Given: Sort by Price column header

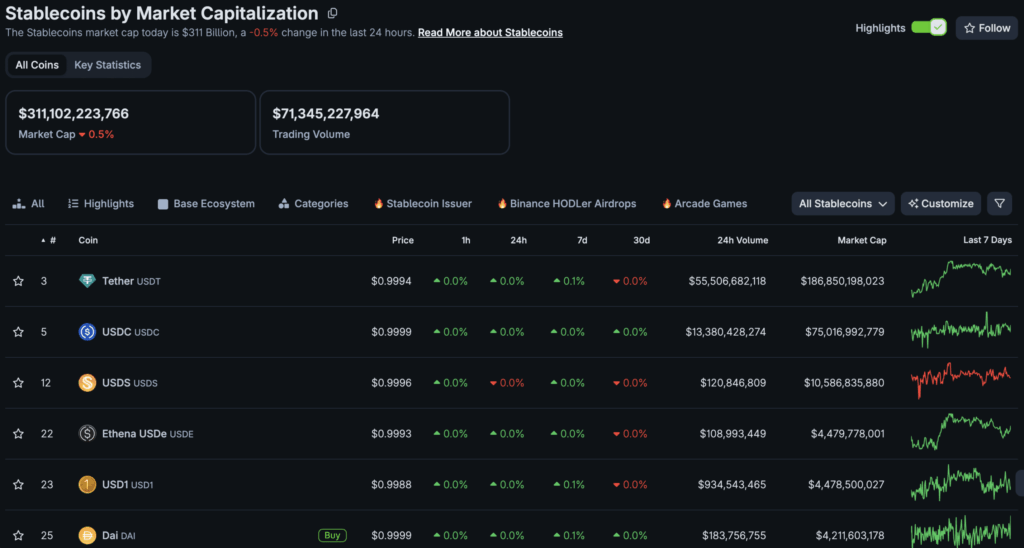Looking at the screenshot, I should pyautogui.click(x=403, y=240).
